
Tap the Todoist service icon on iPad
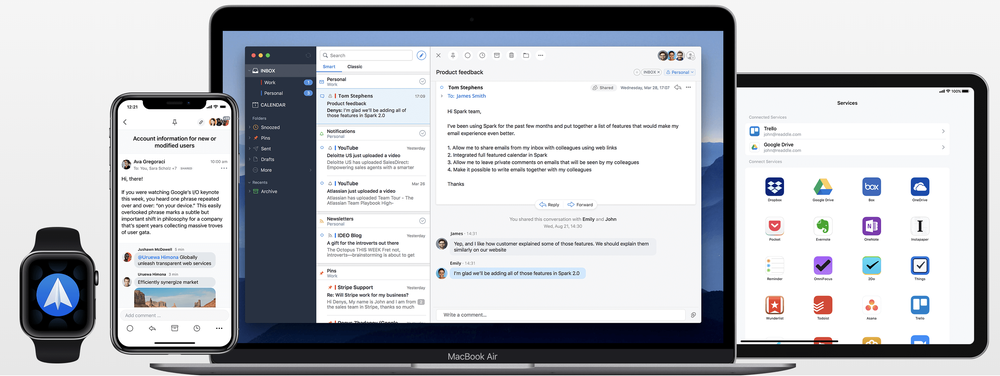(823, 305)
